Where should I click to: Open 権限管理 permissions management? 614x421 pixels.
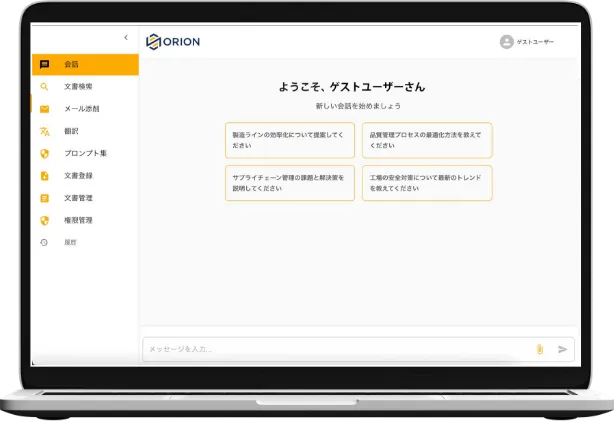[x=78, y=220]
